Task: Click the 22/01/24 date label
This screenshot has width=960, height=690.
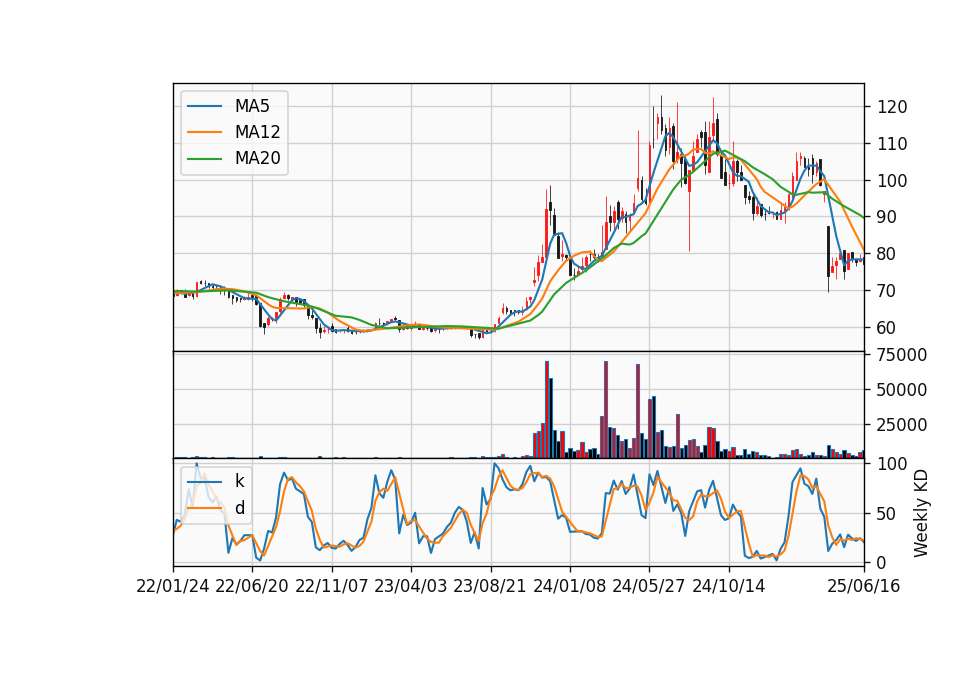Action: click(x=173, y=587)
